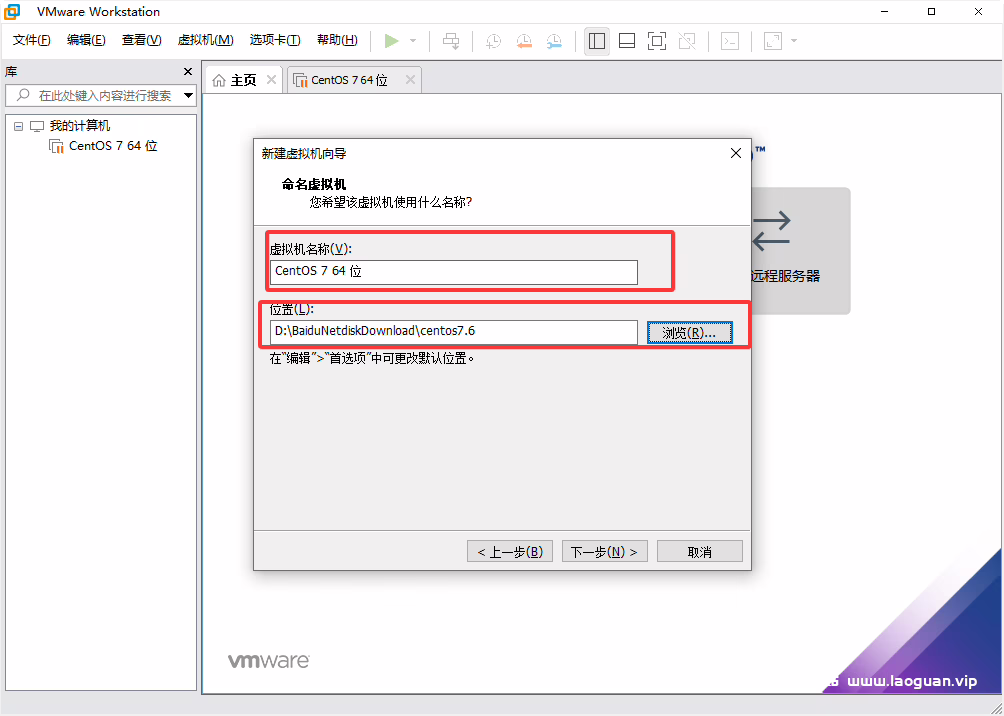This screenshot has width=1004, height=716.
Task: Send Ctrl+Alt+Del to the virtual machine
Action: tap(450, 40)
